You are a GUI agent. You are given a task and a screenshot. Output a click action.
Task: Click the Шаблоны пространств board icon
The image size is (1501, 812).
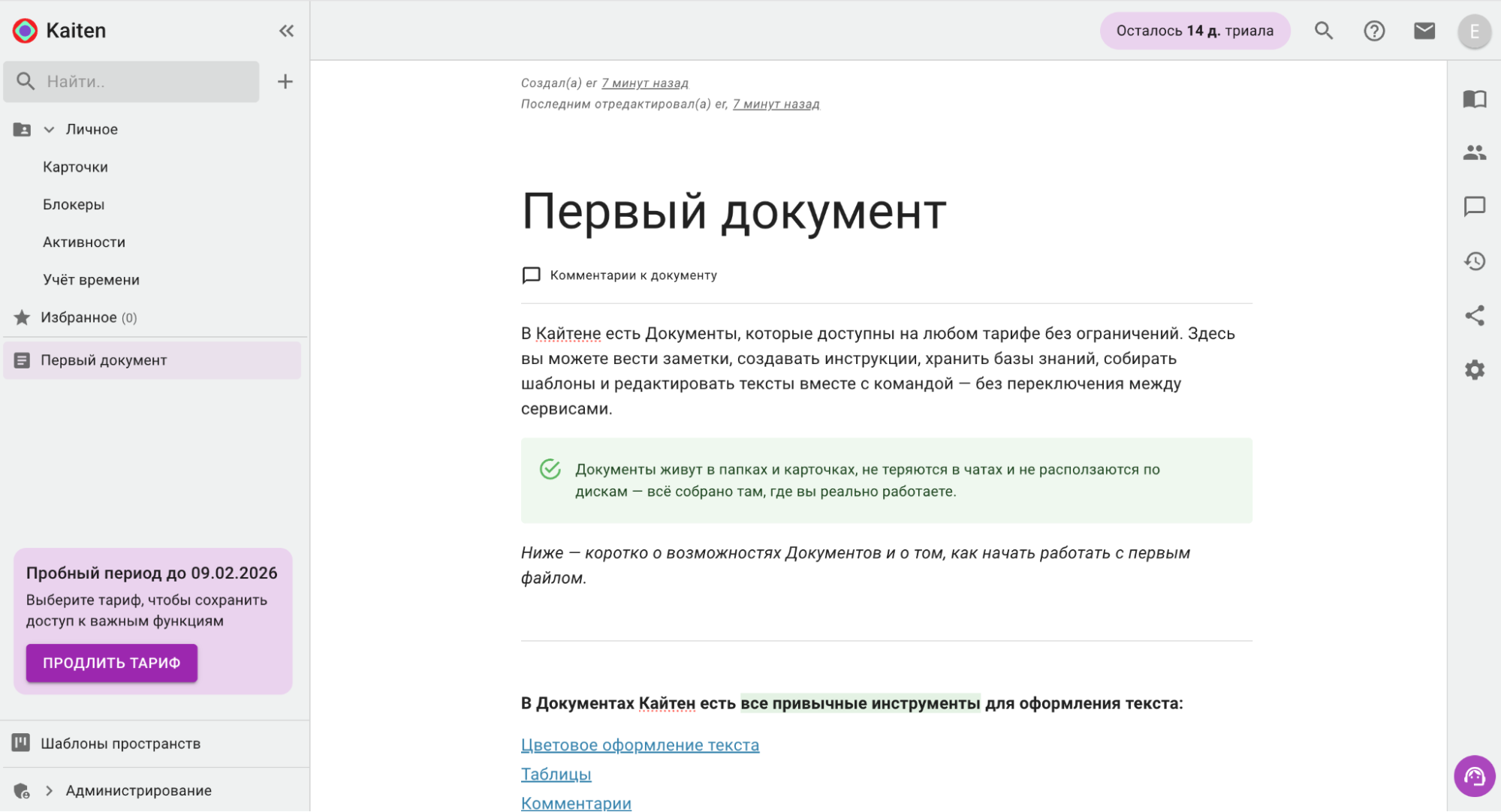(21, 743)
